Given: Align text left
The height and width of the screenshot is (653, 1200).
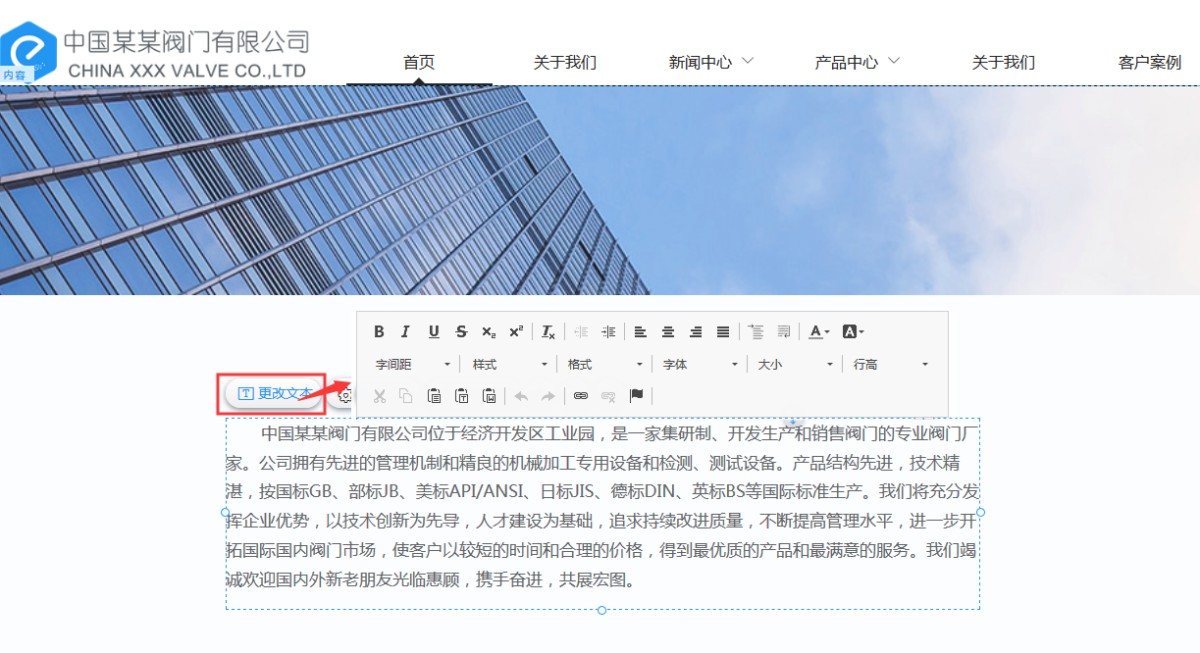Looking at the screenshot, I should (x=641, y=332).
